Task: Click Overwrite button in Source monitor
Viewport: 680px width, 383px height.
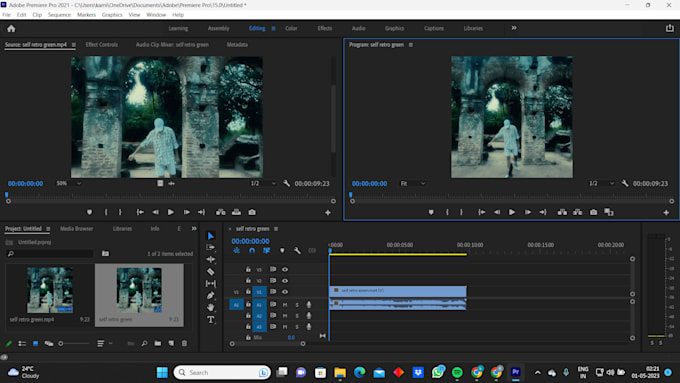Action: [x=236, y=212]
